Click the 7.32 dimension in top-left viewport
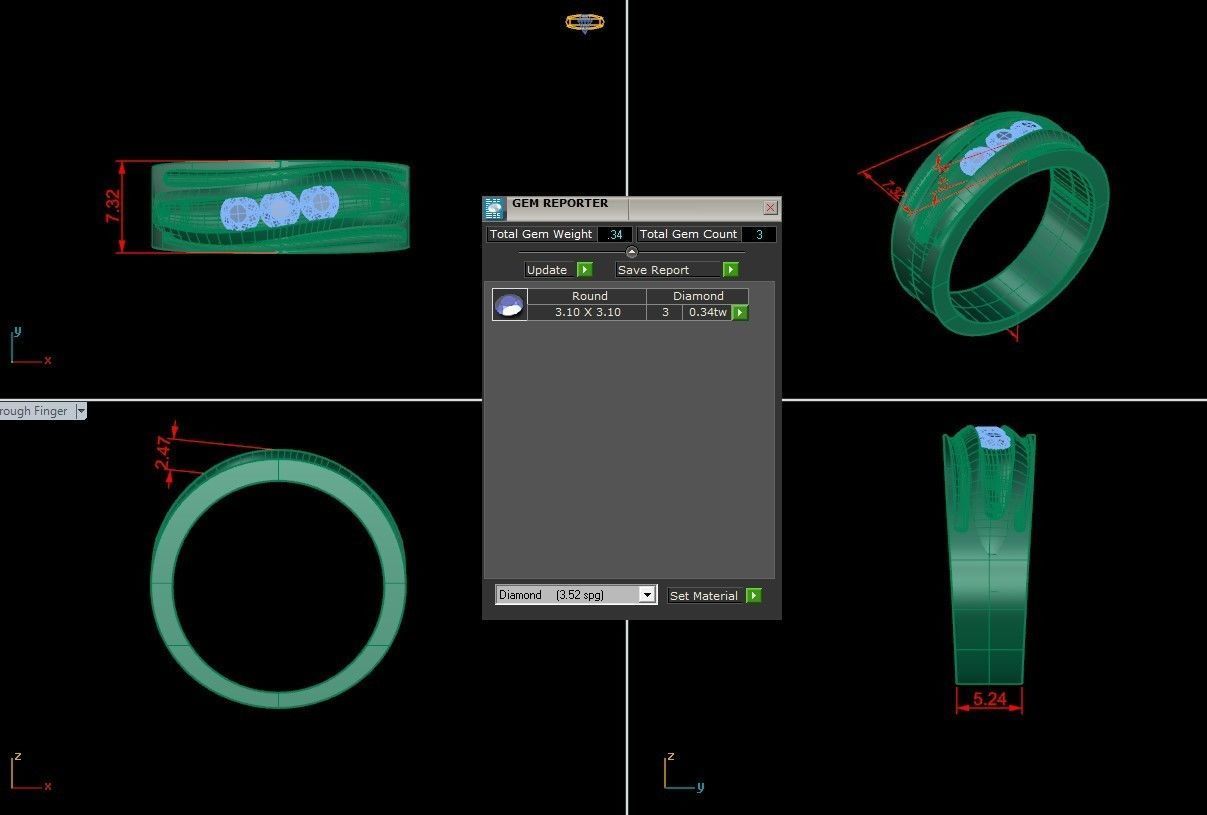The height and width of the screenshot is (815, 1207). click(114, 206)
